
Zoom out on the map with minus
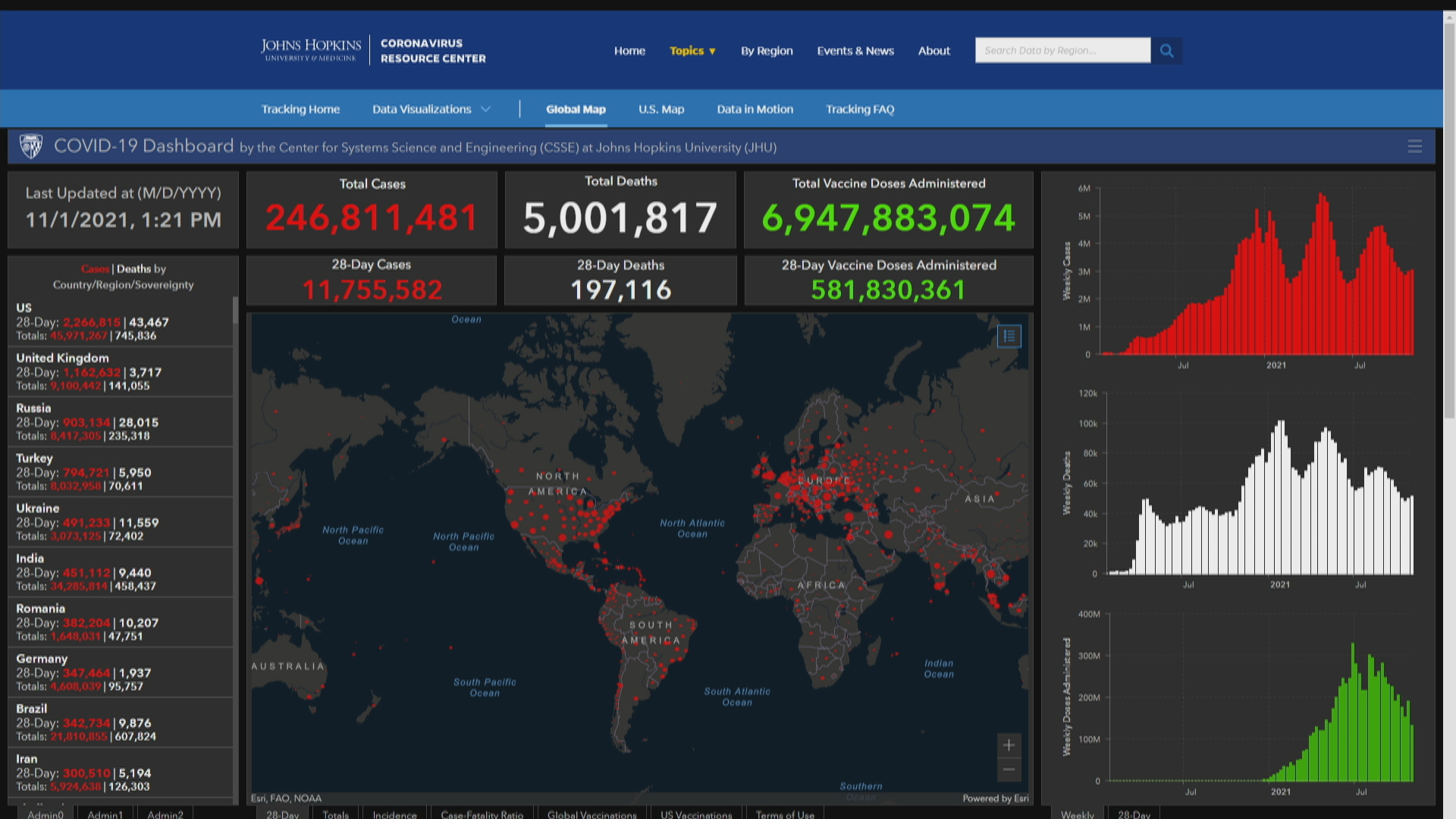tap(1009, 769)
